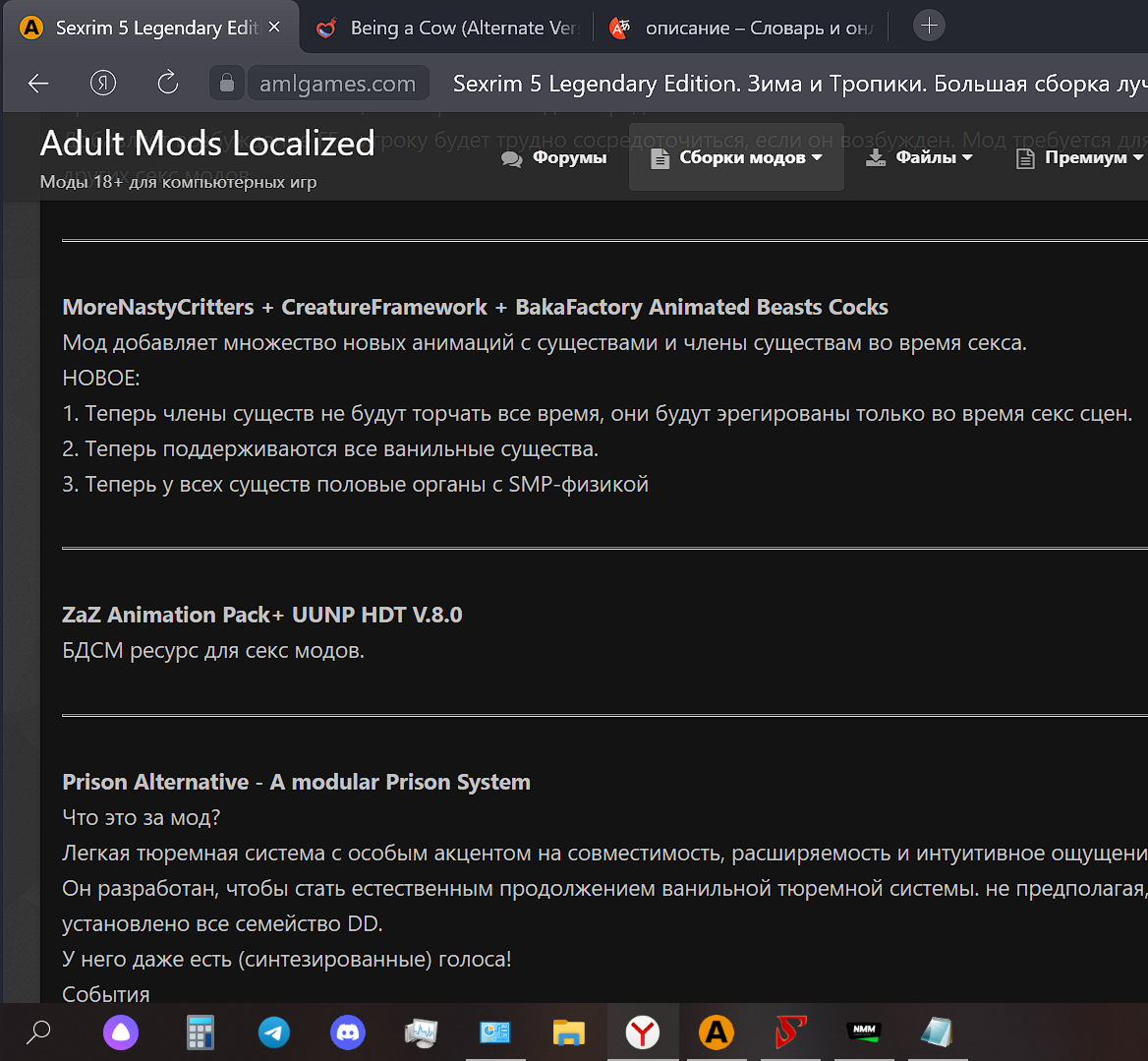The image size is (1148, 1061).
Task: Switch to the описание – Словарь tab
Action: pyautogui.click(x=742, y=28)
